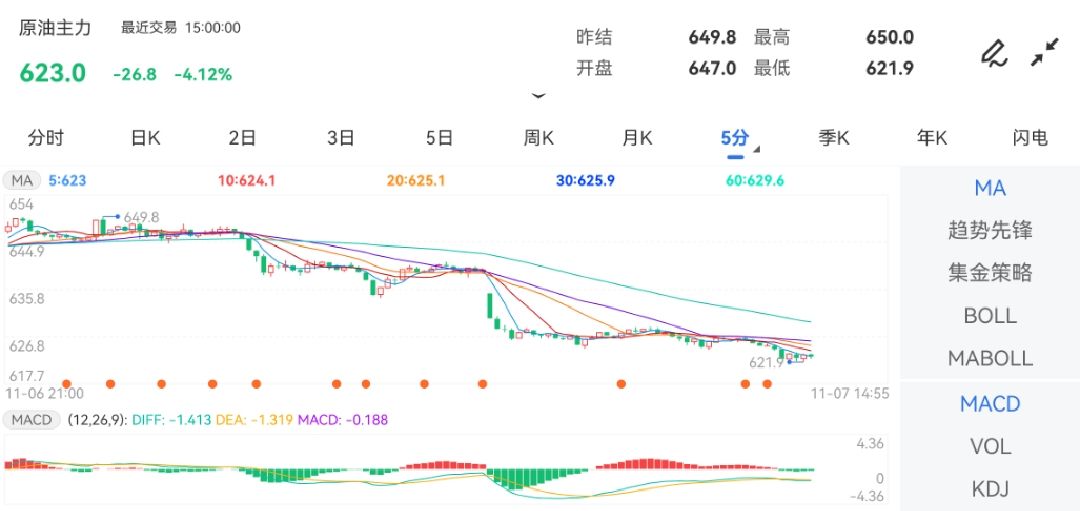This screenshot has height=511, width=1080.
Task: Click the collapse fullscreen arrows icon
Action: click(1045, 53)
